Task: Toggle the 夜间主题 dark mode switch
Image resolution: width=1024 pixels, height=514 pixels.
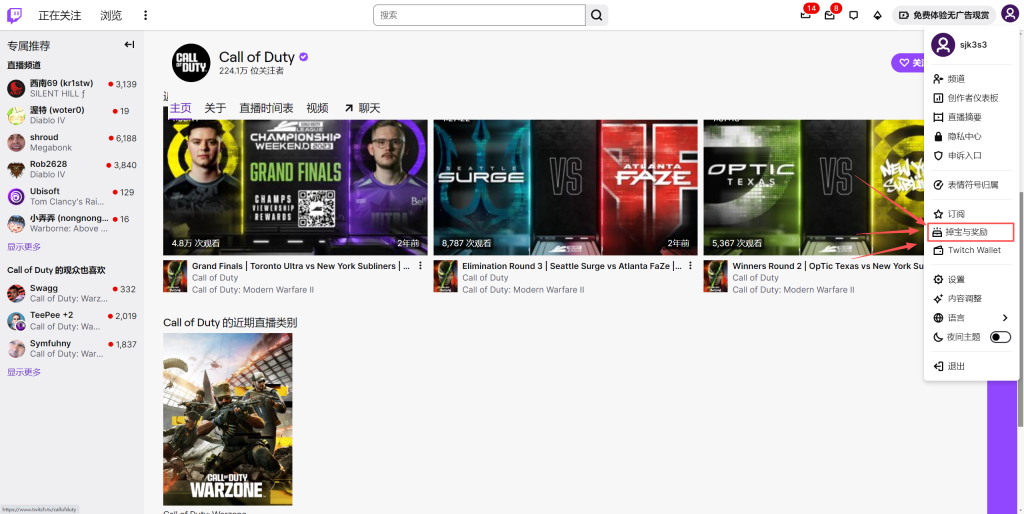Action: pyautogui.click(x=1000, y=337)
